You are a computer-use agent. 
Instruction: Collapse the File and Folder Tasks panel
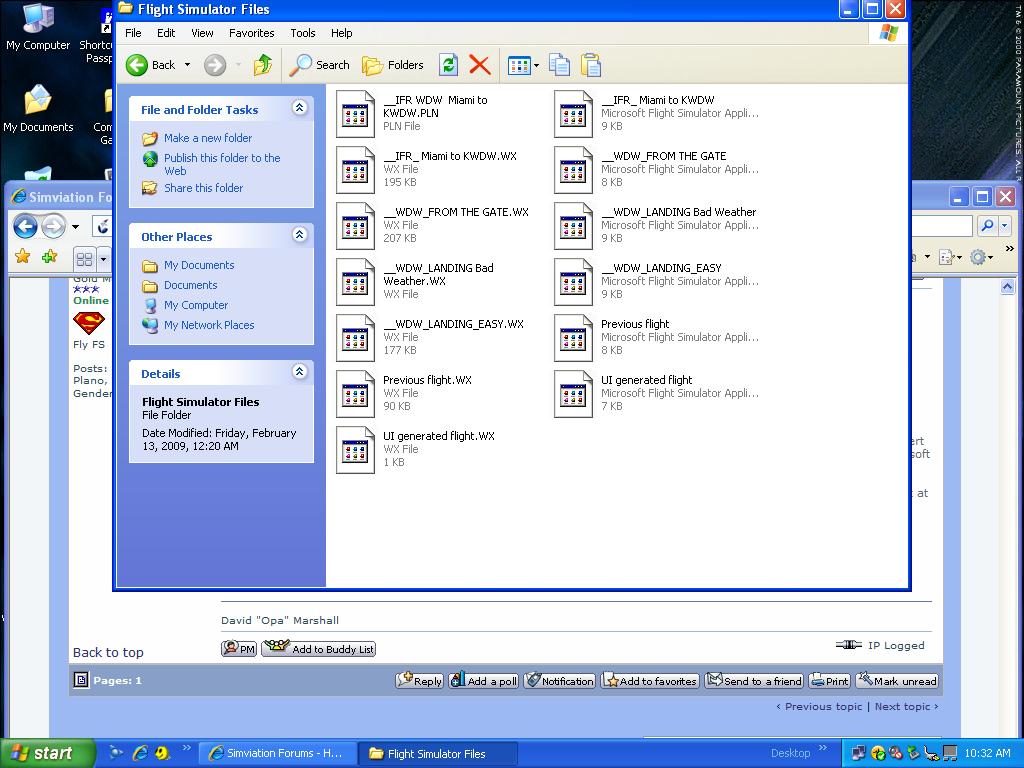[x=299, y=108]
